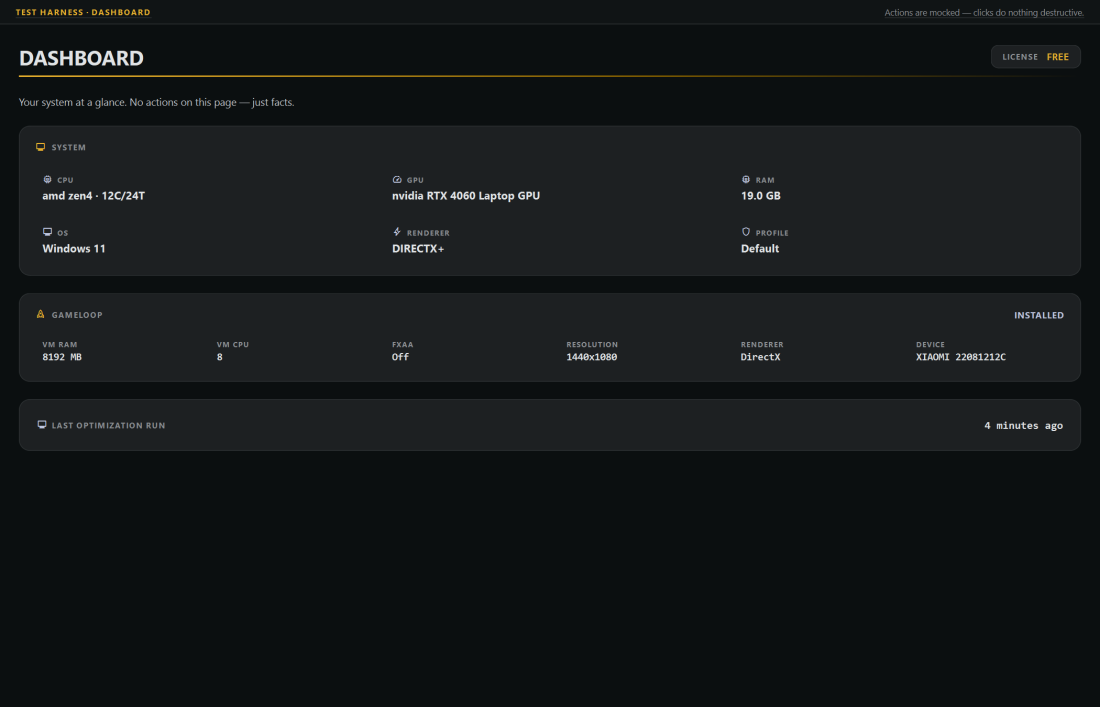Click the Gameloop warning triangle icon
1100x707 pixels.
pyautogui.click(x=41, y=314)
